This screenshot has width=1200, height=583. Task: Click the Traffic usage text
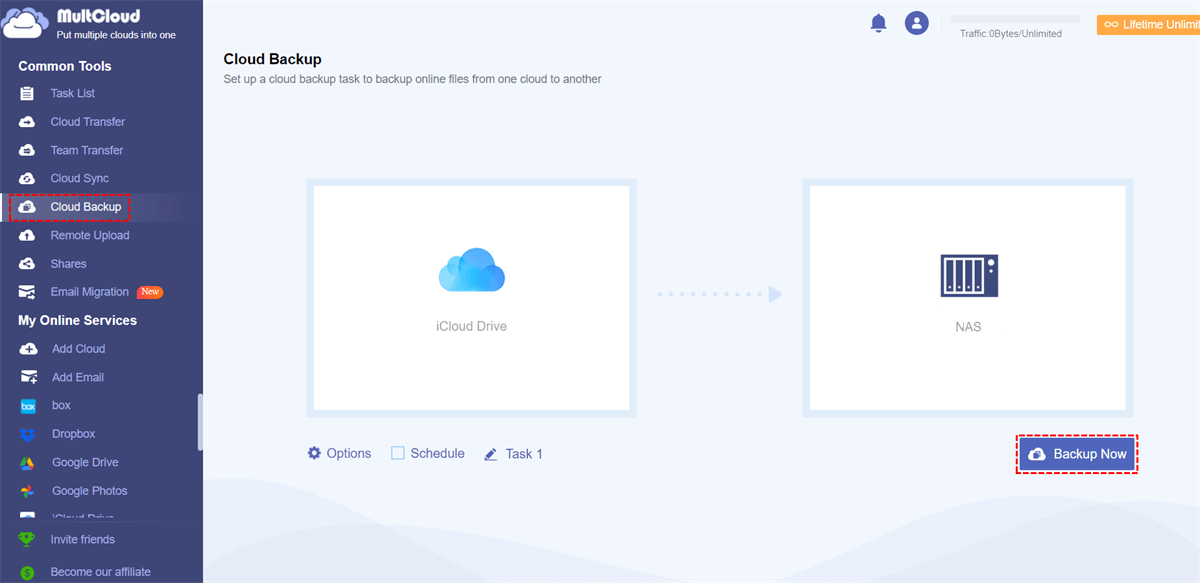pyautogui.click(x=1011, y=33)
